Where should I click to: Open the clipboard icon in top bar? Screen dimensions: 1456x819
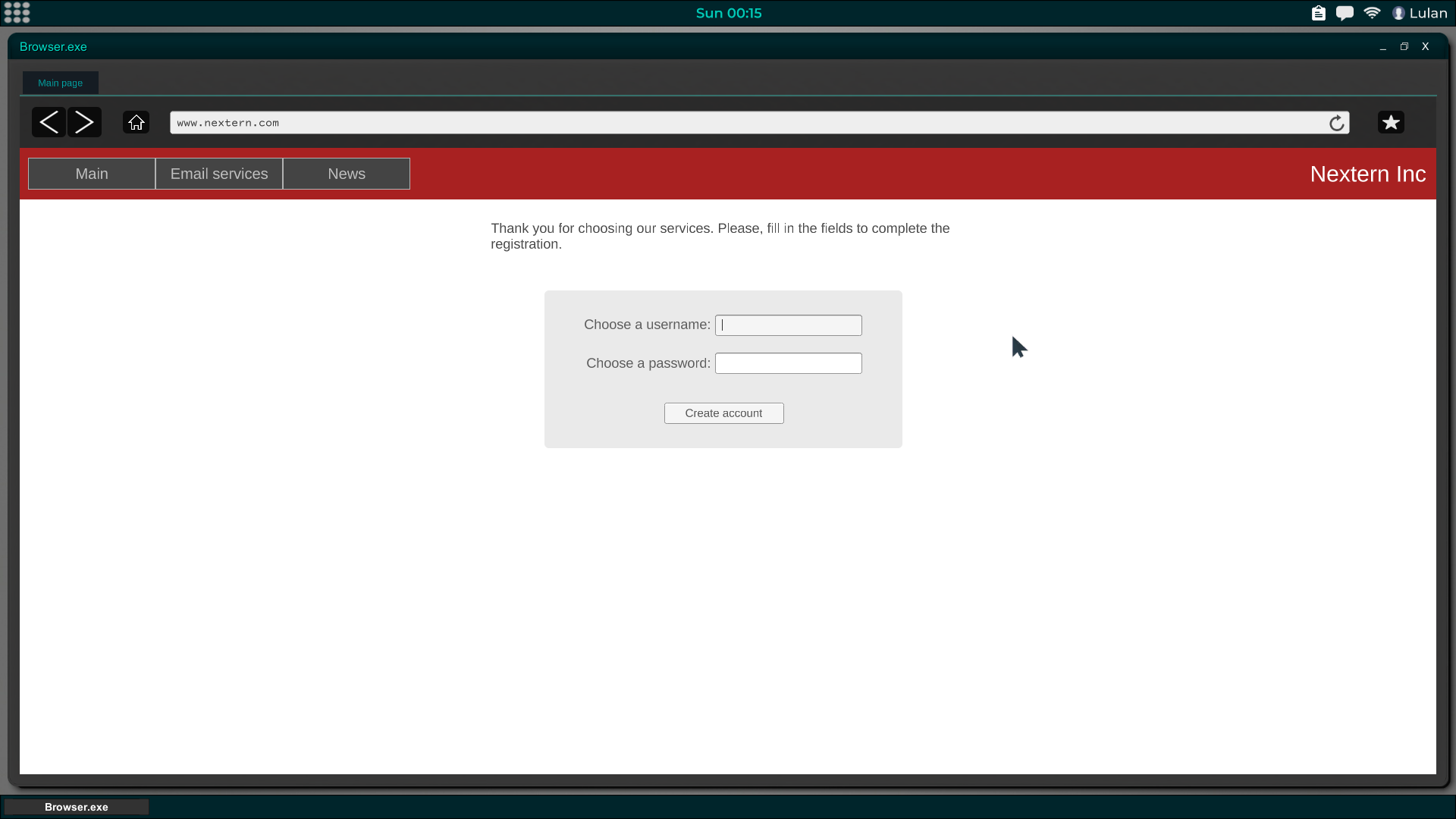(x=1319, y=13)
